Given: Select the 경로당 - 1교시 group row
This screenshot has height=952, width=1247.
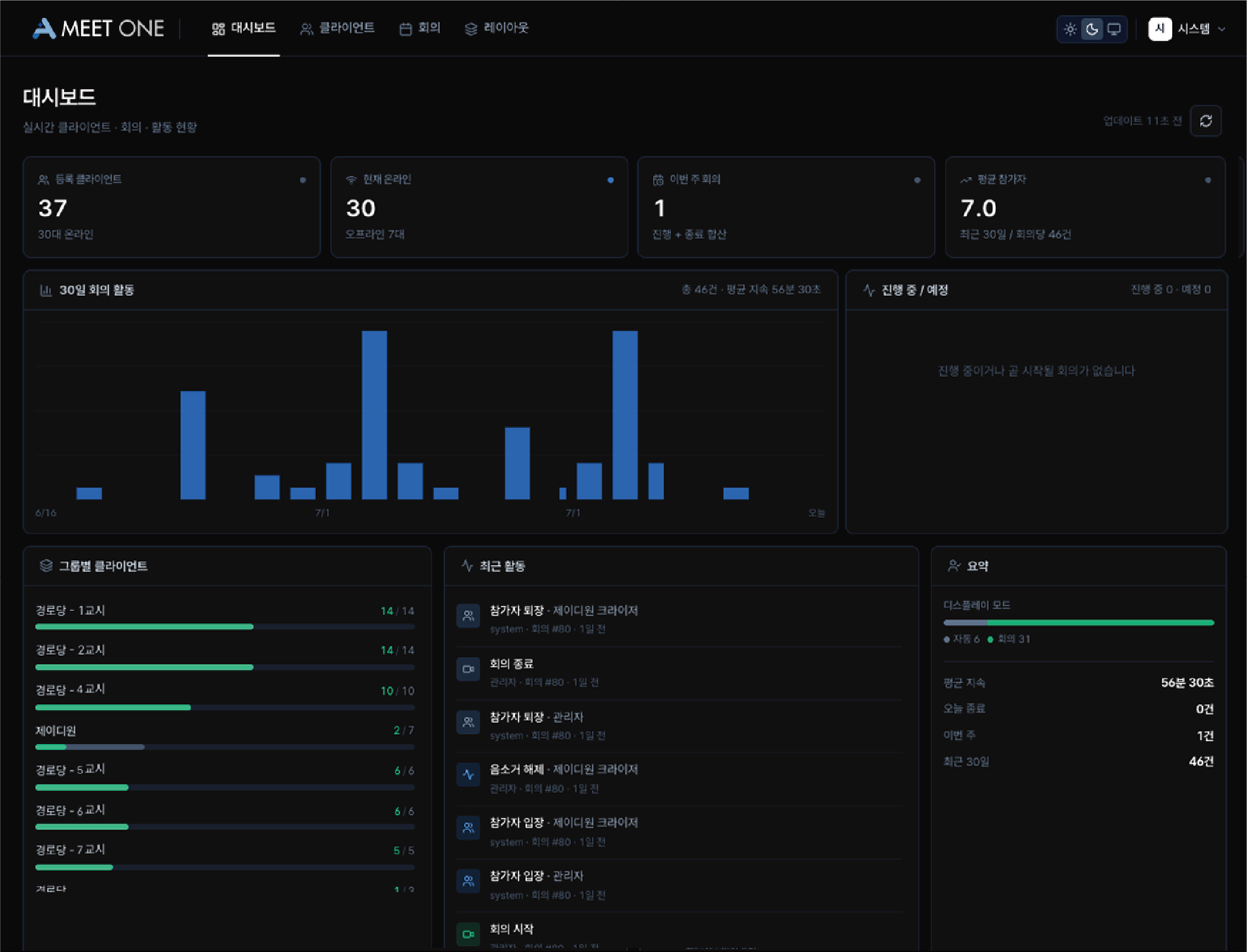Looking at the screenshot, I should 225,617.
